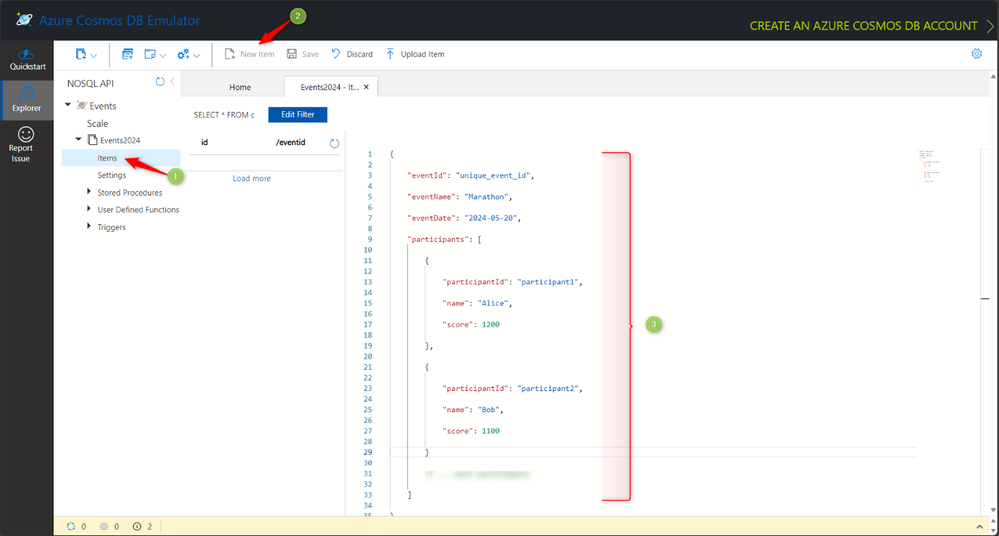Click the Load more link
999x536 pixels.
point(252,178)
